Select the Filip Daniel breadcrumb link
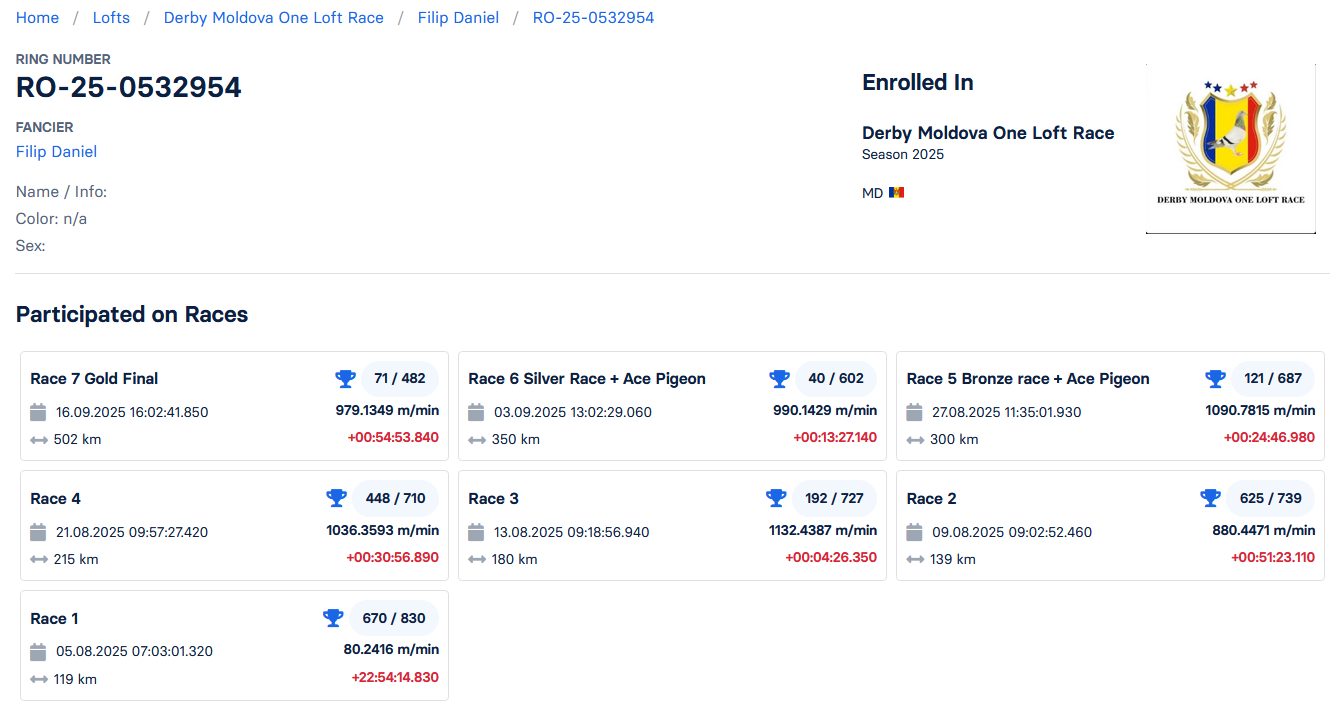Screen dimensions: 1340x716 (458, 18)
